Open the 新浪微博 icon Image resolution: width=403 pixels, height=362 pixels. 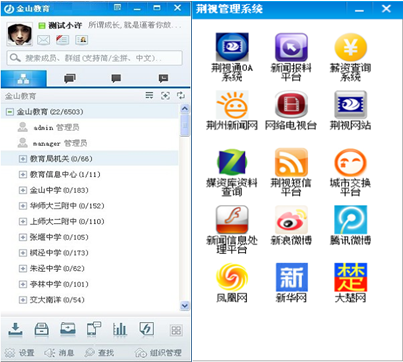(x=291, y=220)
